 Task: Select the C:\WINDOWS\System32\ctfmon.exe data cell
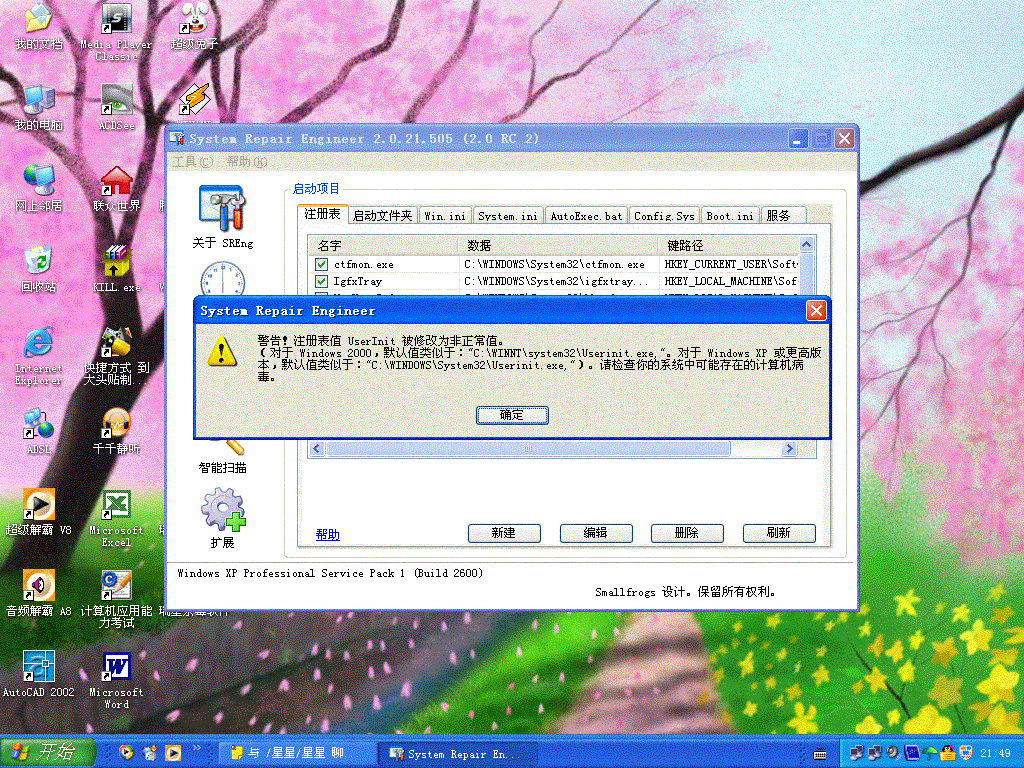(555, 264)
